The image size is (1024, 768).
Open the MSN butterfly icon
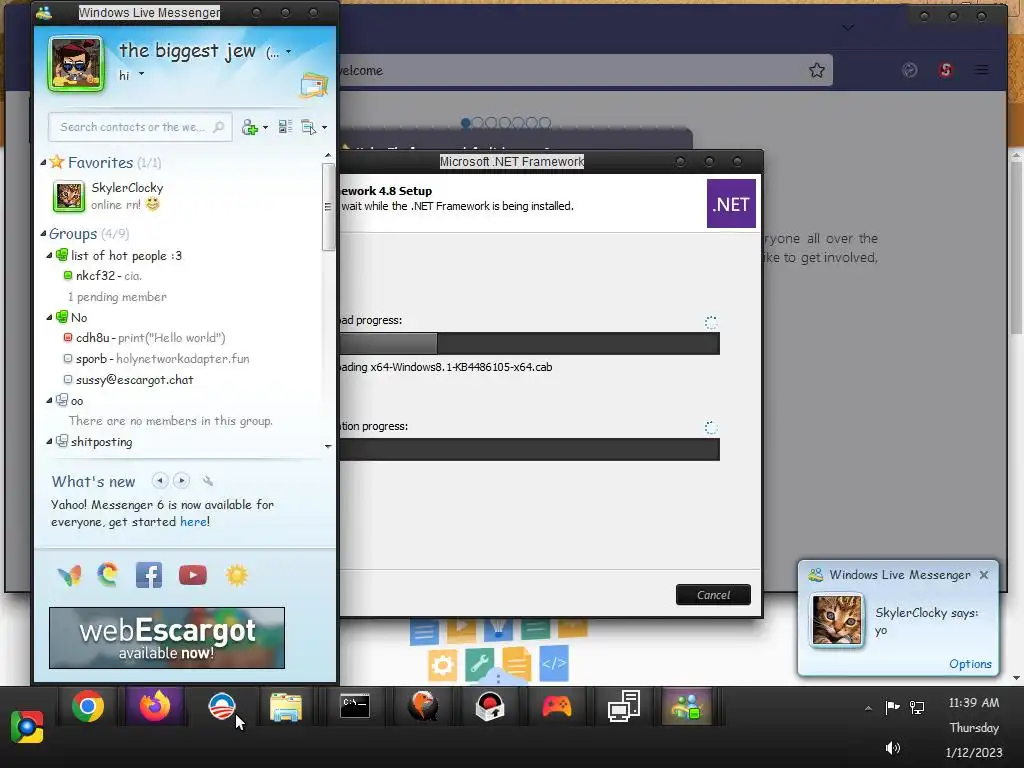pyautogui.click(x=69, y=575)
